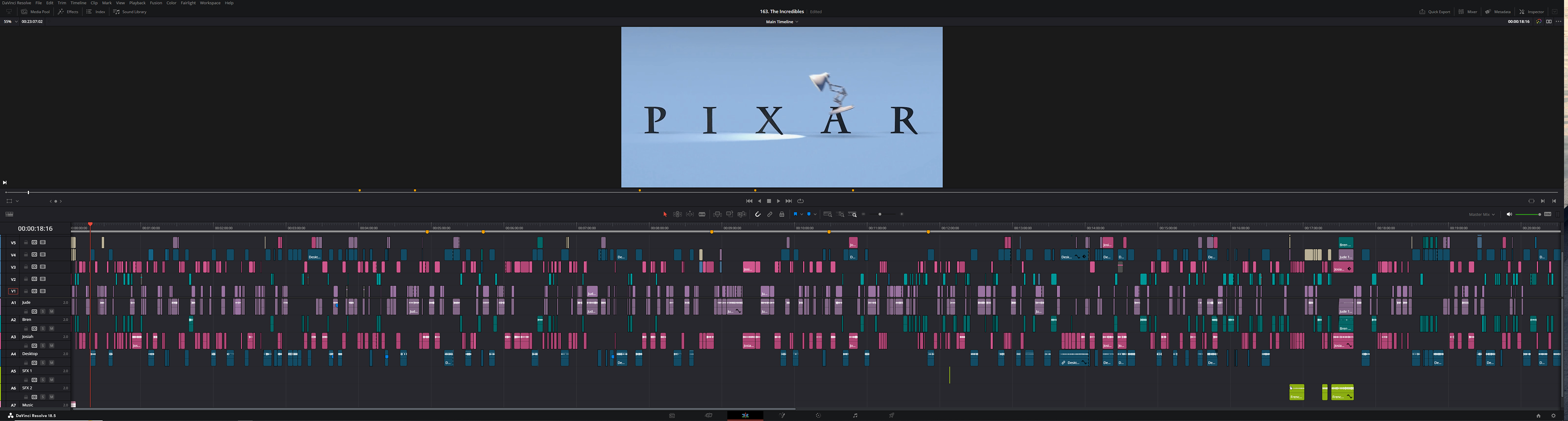Viewport: 1568px width, 421px height.
Task: Toggle auto track selector on V2
Action: click(x=34, y=279)
